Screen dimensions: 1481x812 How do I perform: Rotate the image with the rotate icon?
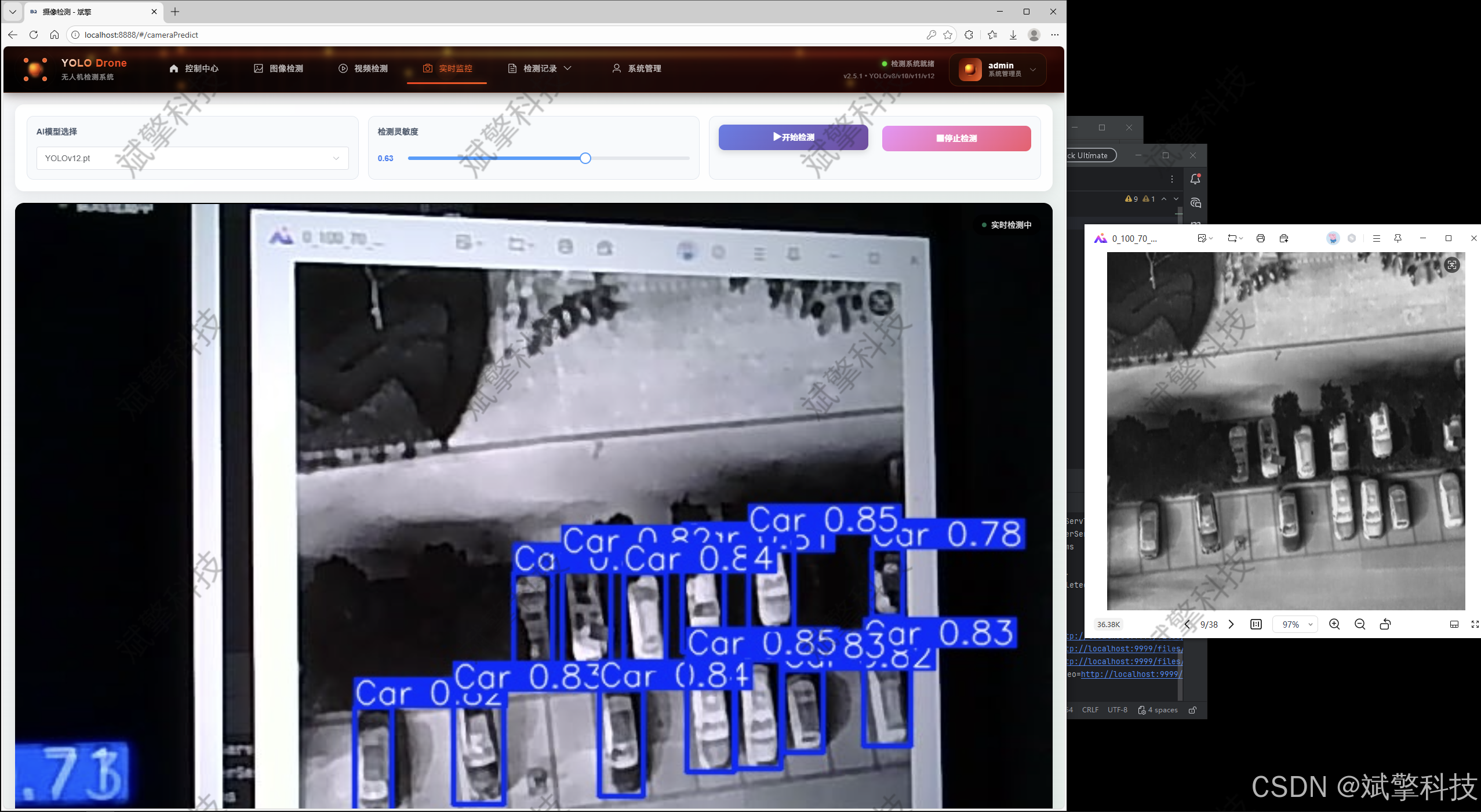click(1385, 624)
